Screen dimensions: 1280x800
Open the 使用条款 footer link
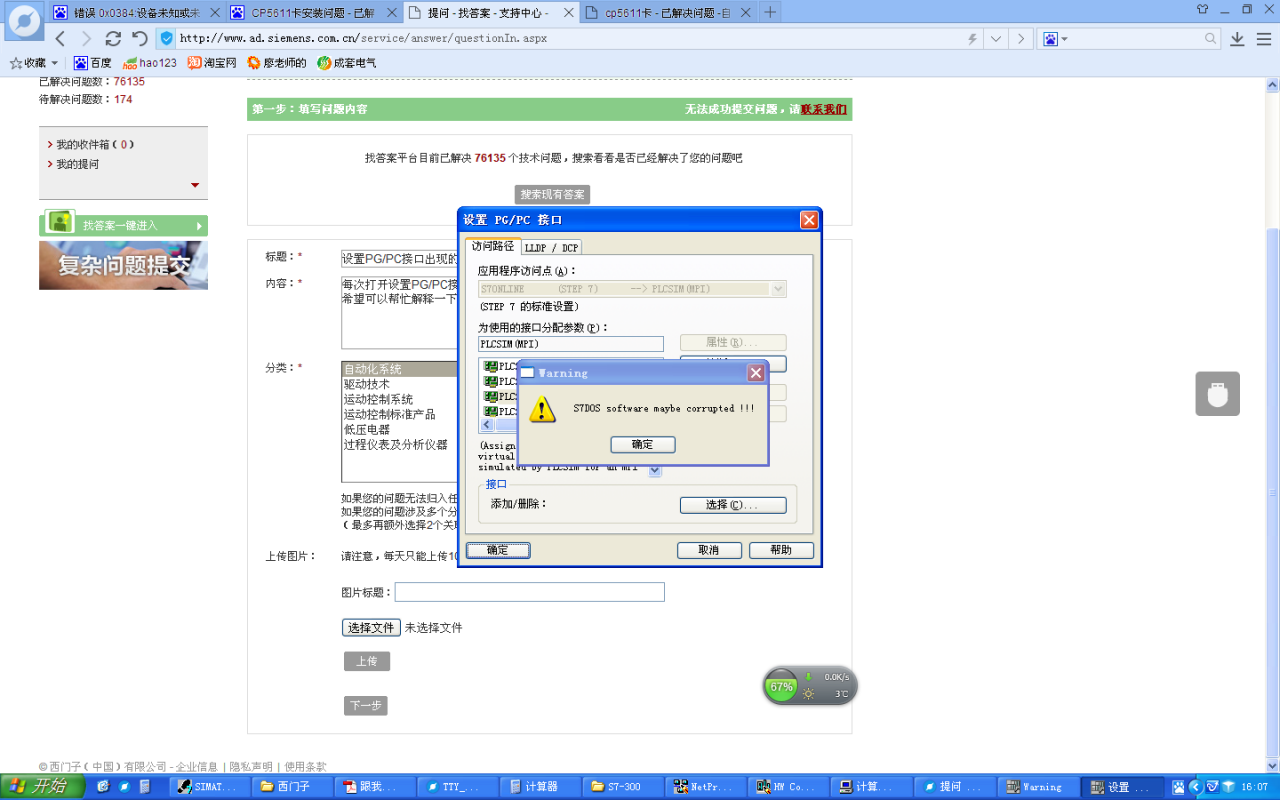305,767
